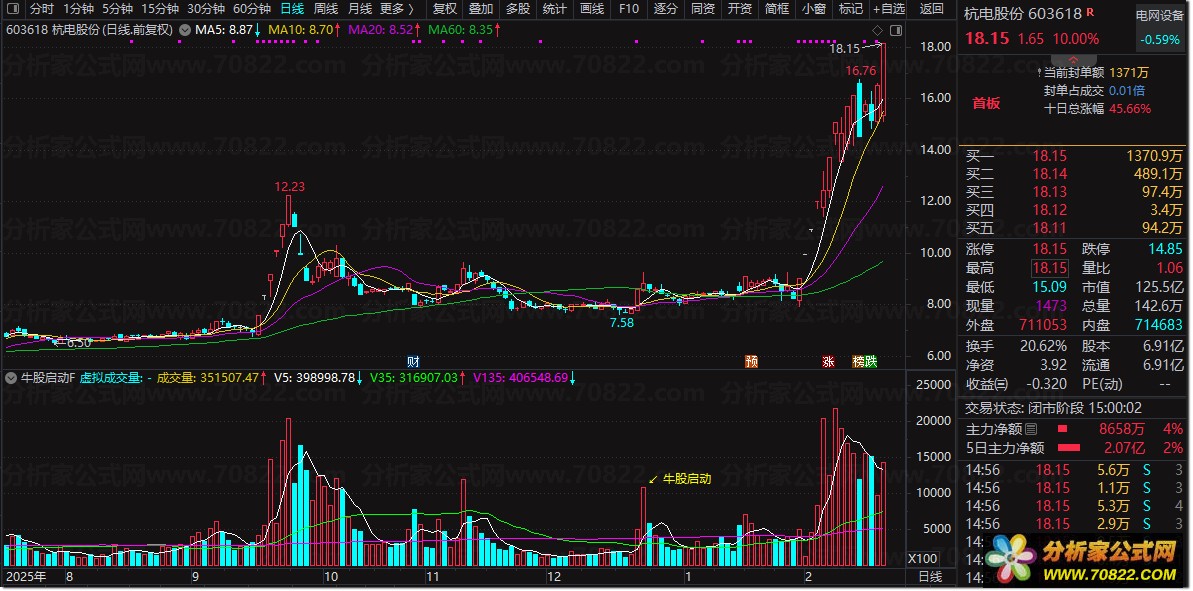Click the 逐分 toolbar button
The width and height of the screenshot is (1193, 591).
pos(666,9)
